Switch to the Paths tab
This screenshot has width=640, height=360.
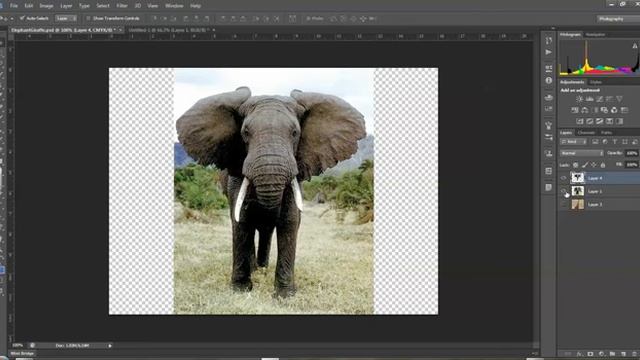(x=606, y=133)
